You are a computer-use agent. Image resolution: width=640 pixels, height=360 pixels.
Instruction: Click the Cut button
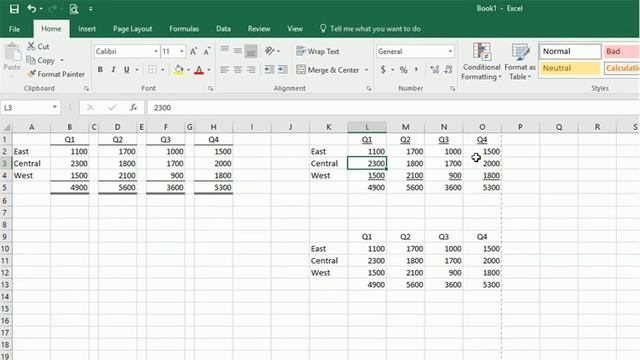(38, 47)
